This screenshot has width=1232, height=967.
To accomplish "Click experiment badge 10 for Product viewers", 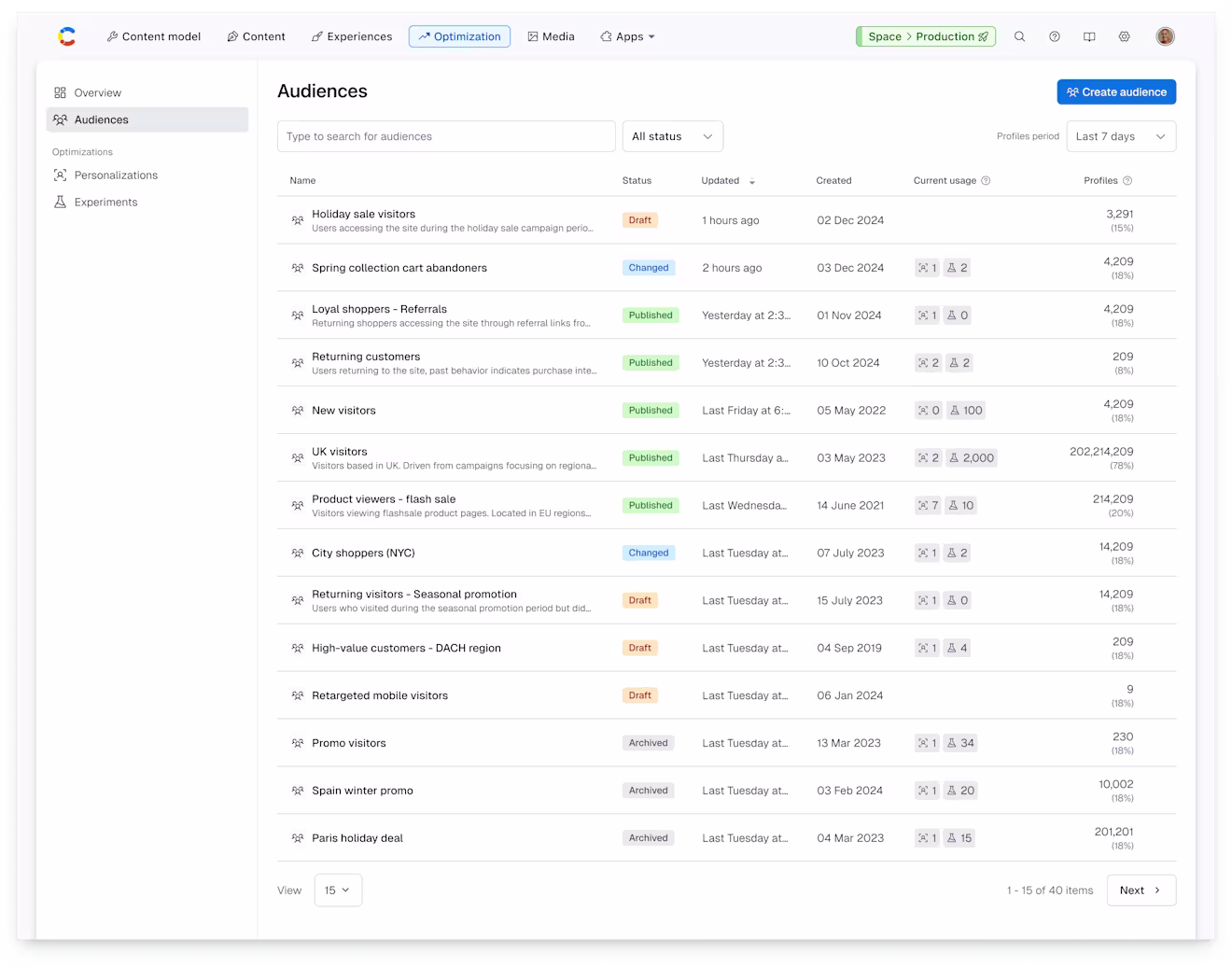I will tap(961, 506).
